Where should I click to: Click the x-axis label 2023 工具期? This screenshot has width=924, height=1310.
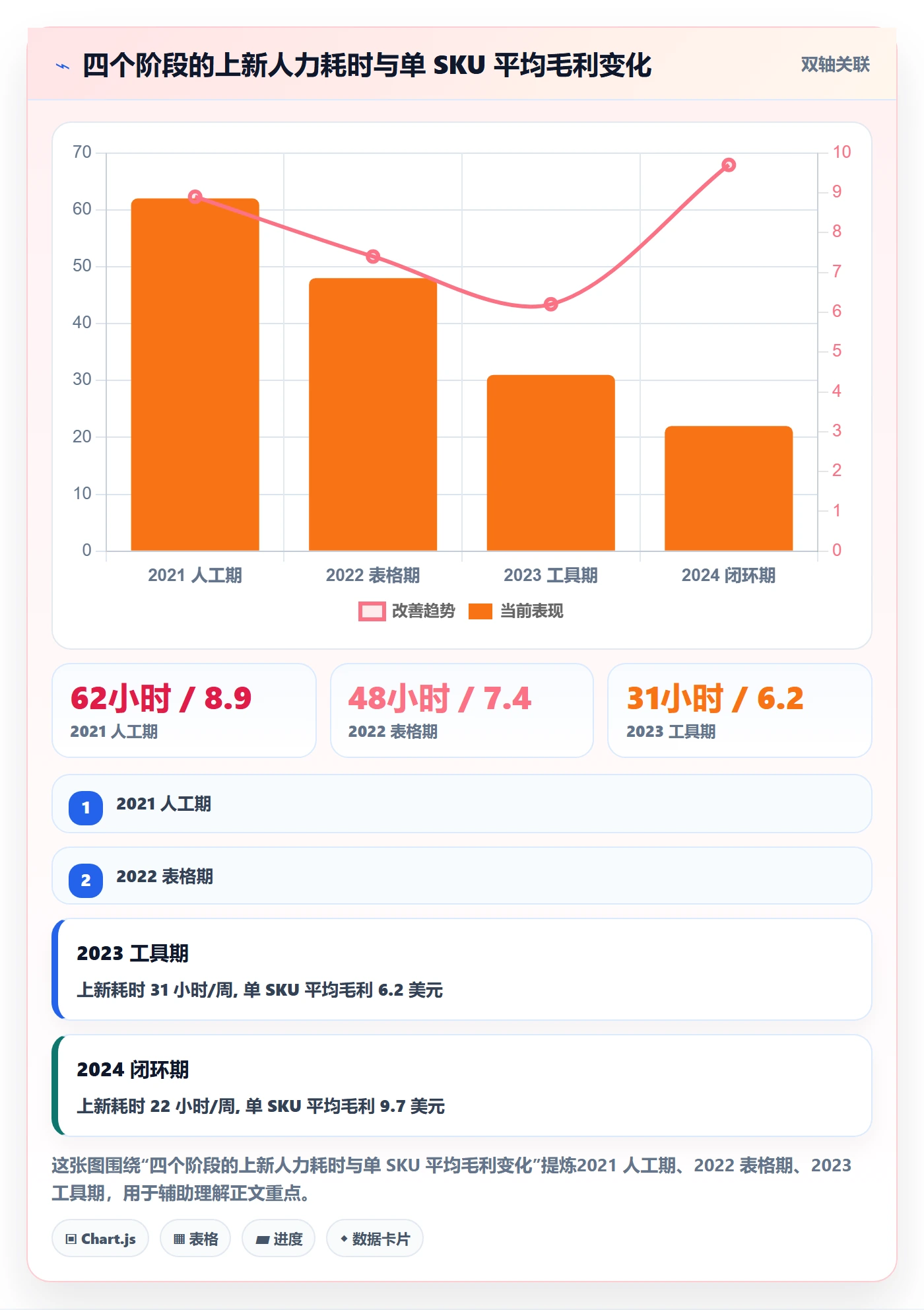(551, 575)
